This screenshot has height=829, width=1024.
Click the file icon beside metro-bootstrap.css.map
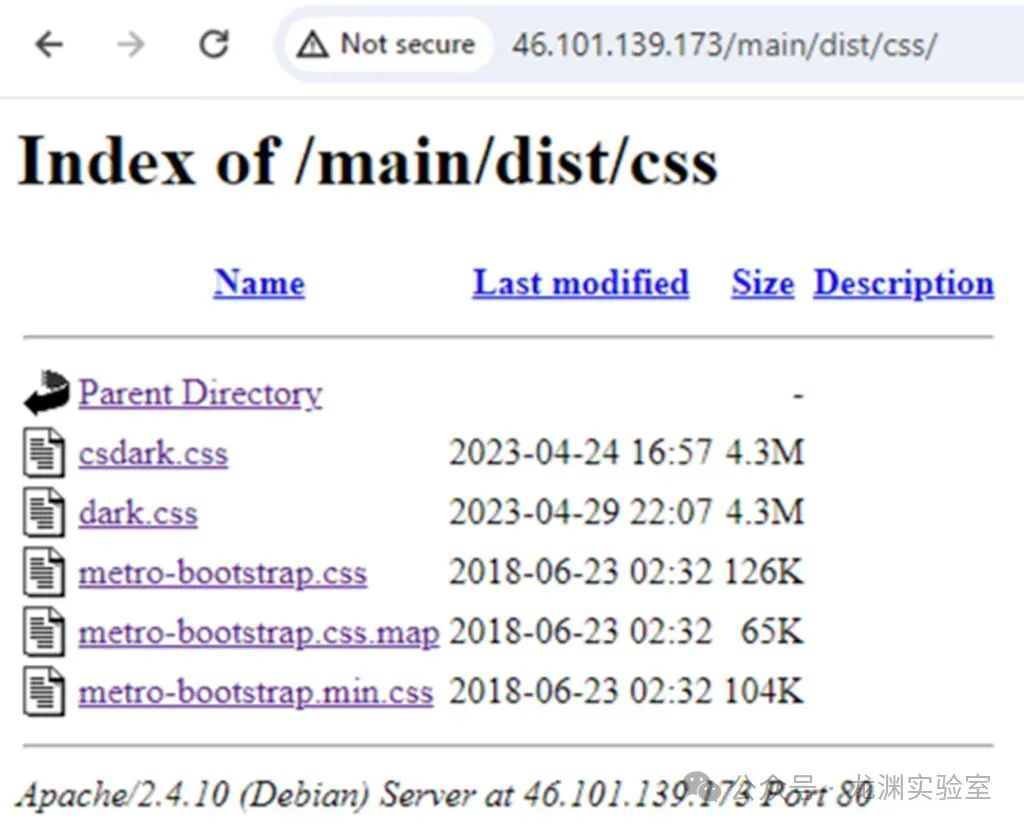point(44,632)
